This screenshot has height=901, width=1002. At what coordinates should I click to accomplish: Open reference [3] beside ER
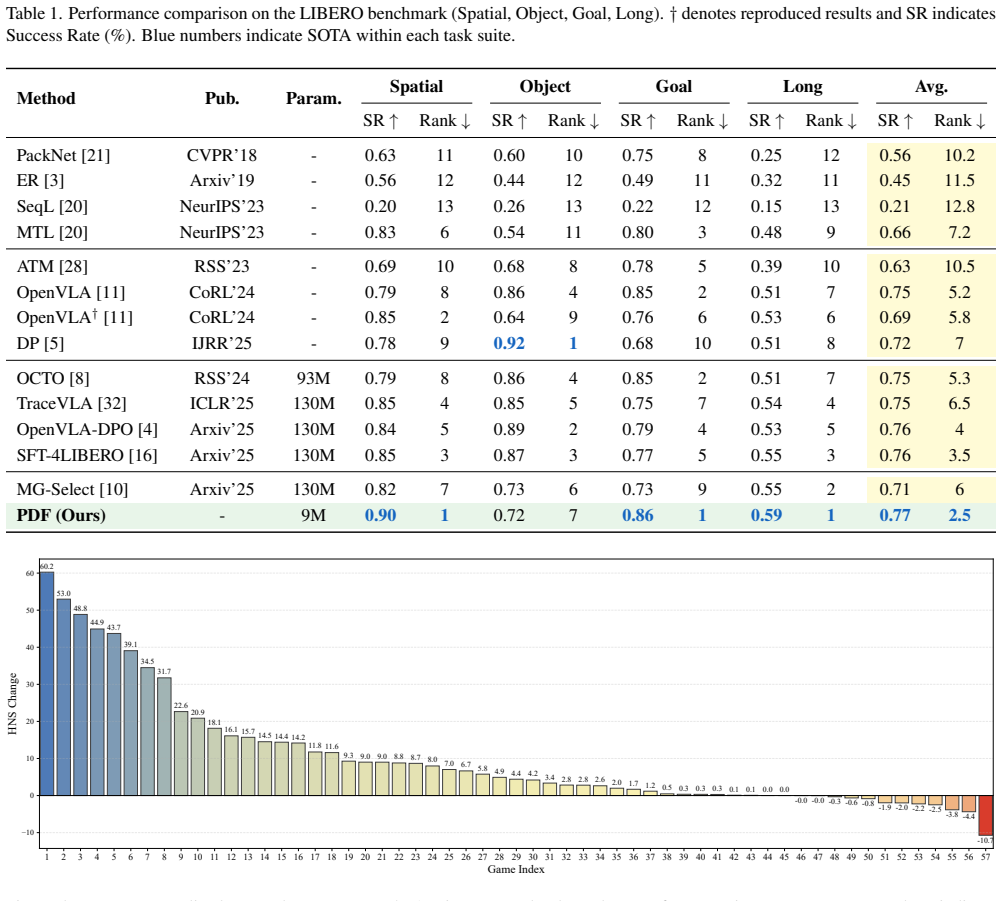coord(54,181)
